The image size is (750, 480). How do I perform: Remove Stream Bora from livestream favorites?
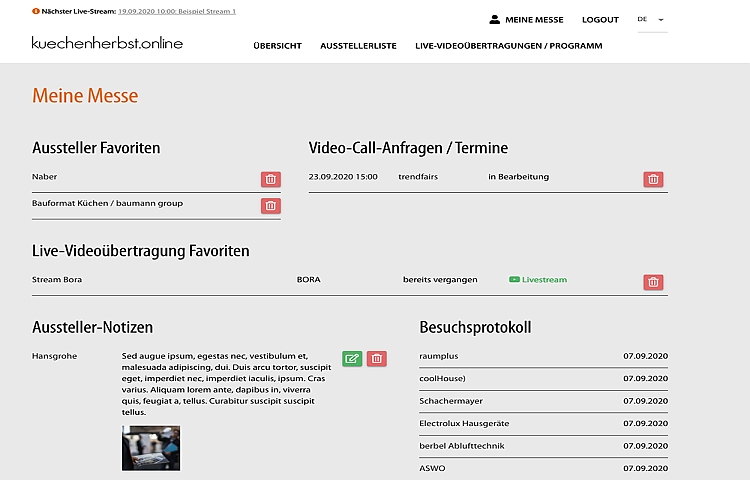click(x=653, y=282)
